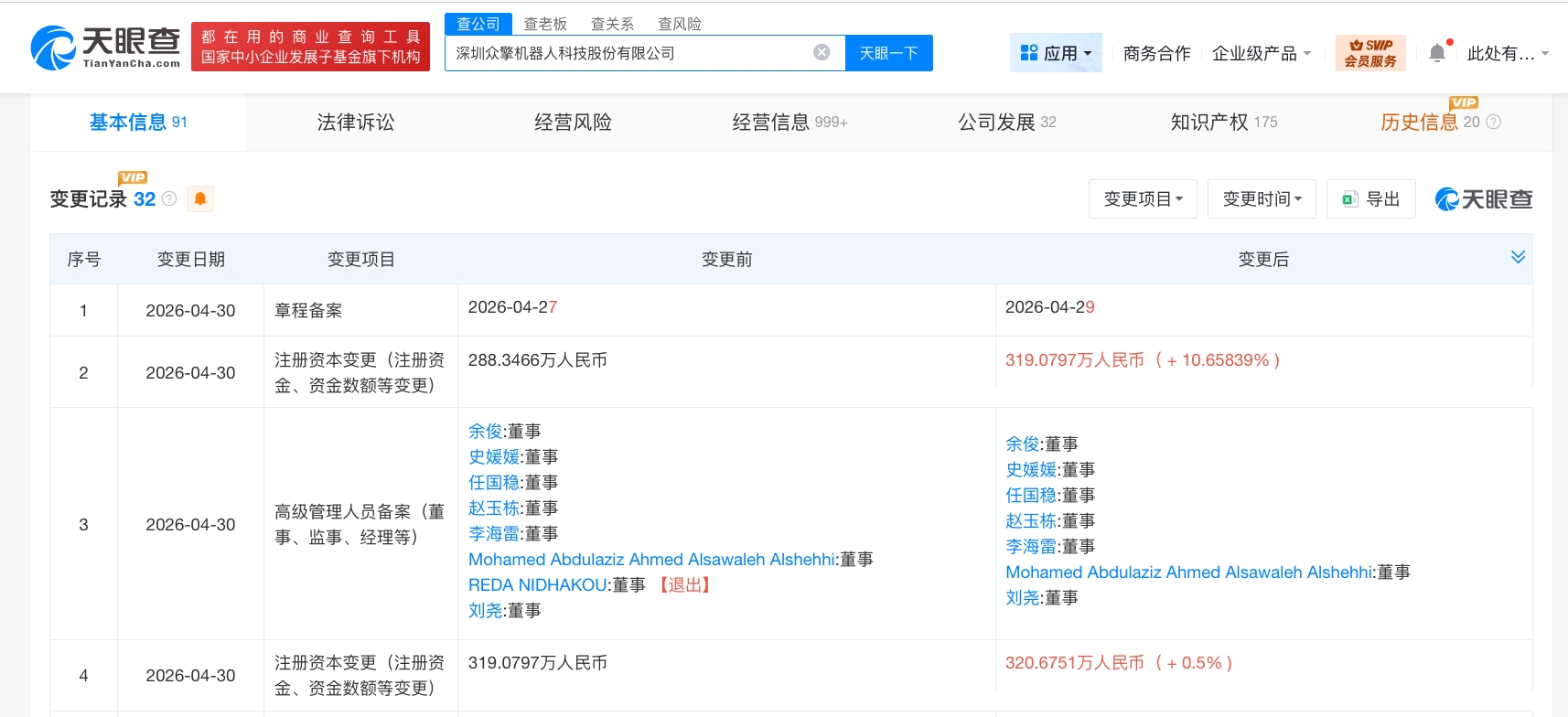Select the 公司发展 tab

tap(1006, 122)
